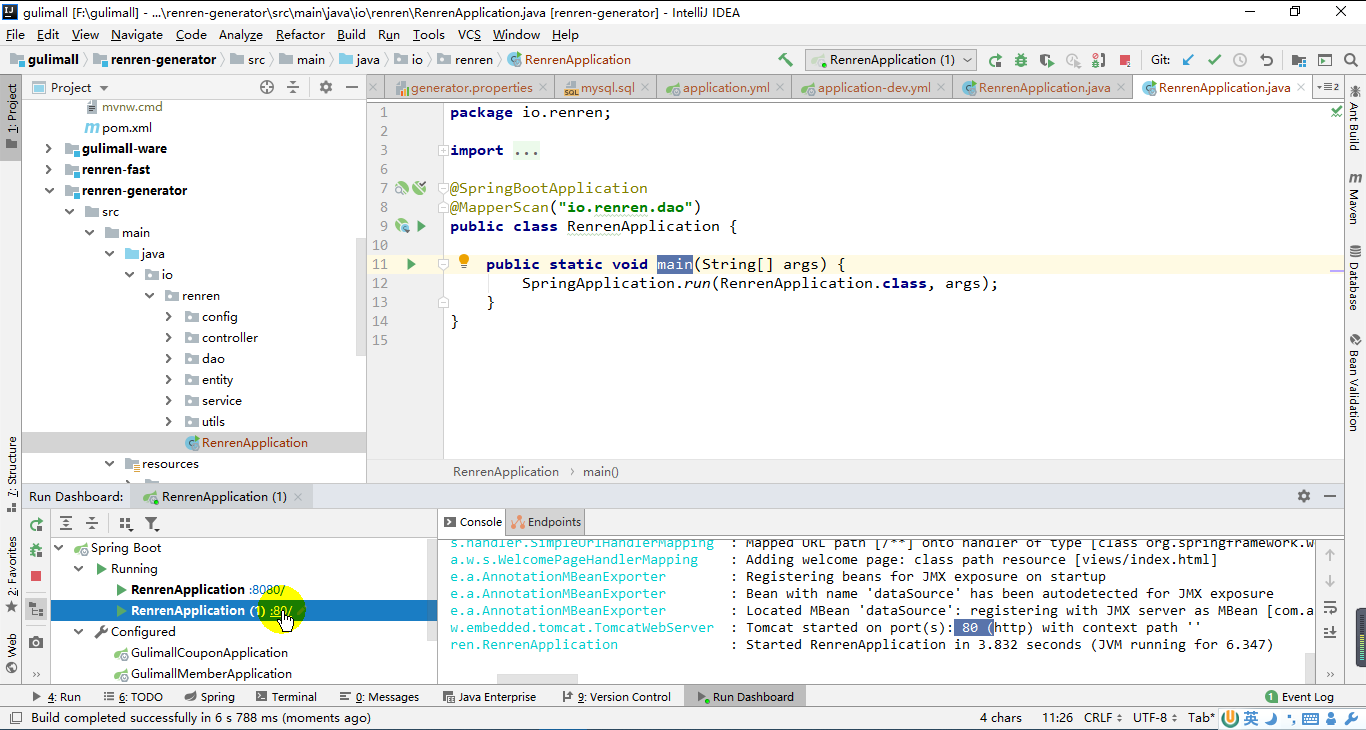The width and height of the screenshot is (1366, 730).
Task: Open Run Dashboard settings gear
Action: (1304, 496)
